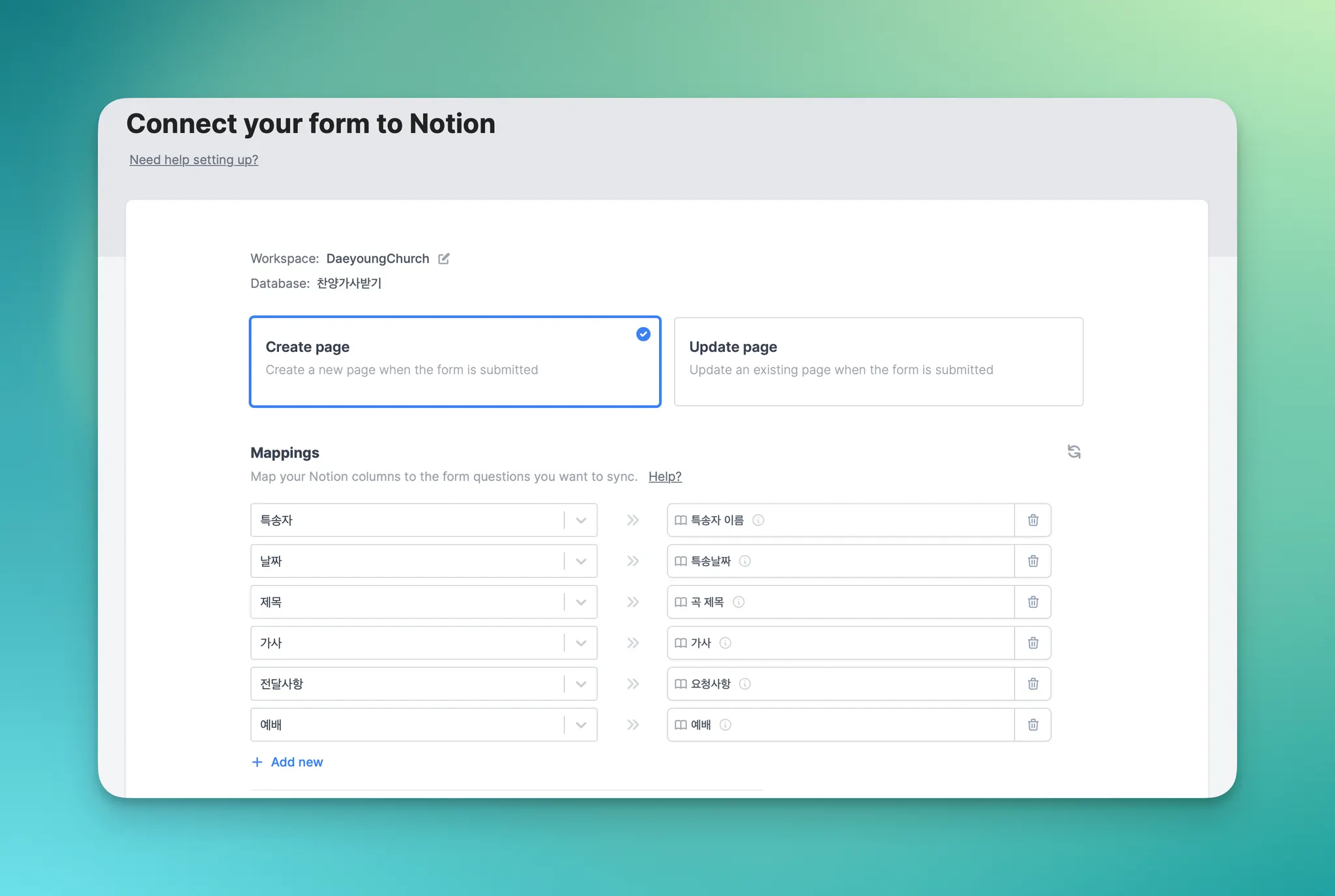Delete the 요청사항 mapping row
This screenshot has height=896, width=1335.
click(x=1033, y=684)
